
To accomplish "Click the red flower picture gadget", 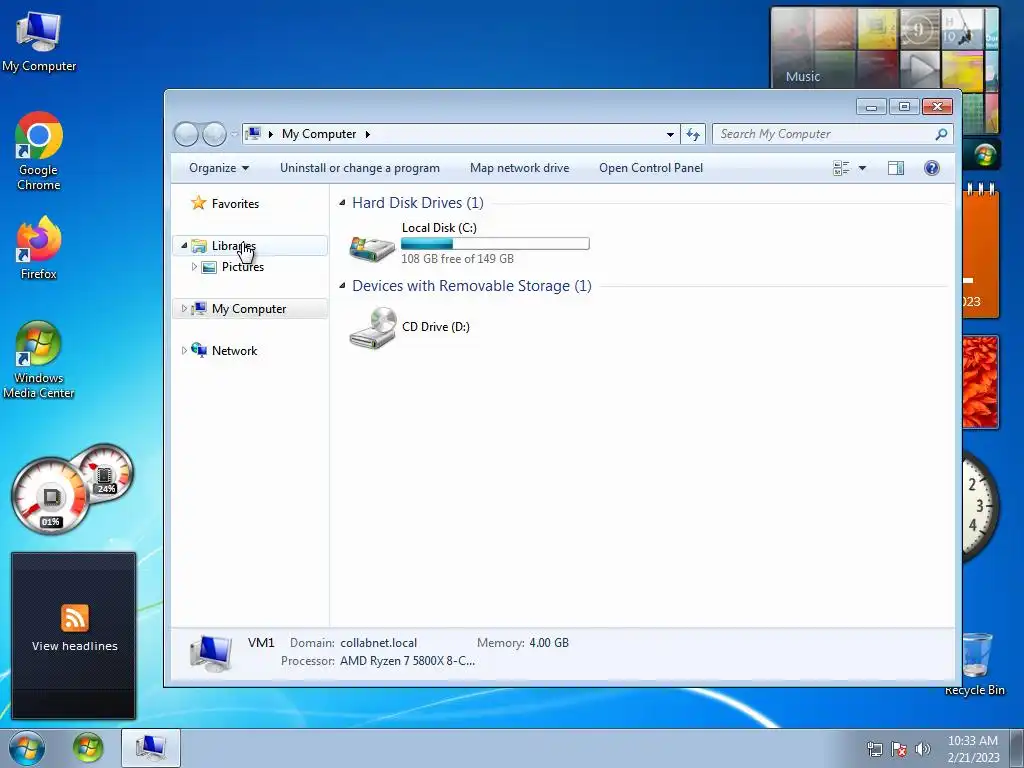I will pos(980,382).
